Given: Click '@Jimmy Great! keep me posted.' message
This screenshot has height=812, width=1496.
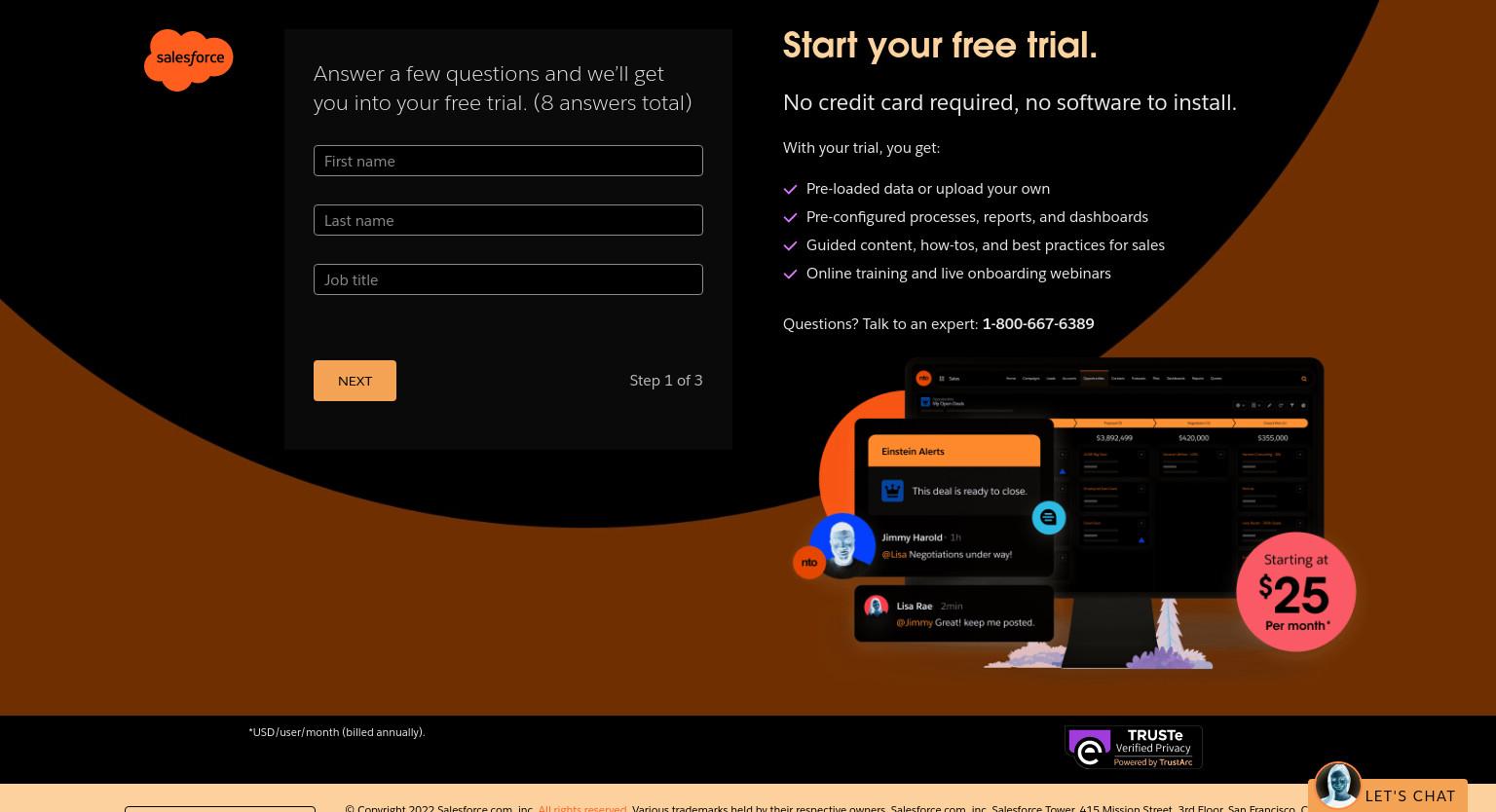Looking at the screenshot, I should tap(965, 622).
